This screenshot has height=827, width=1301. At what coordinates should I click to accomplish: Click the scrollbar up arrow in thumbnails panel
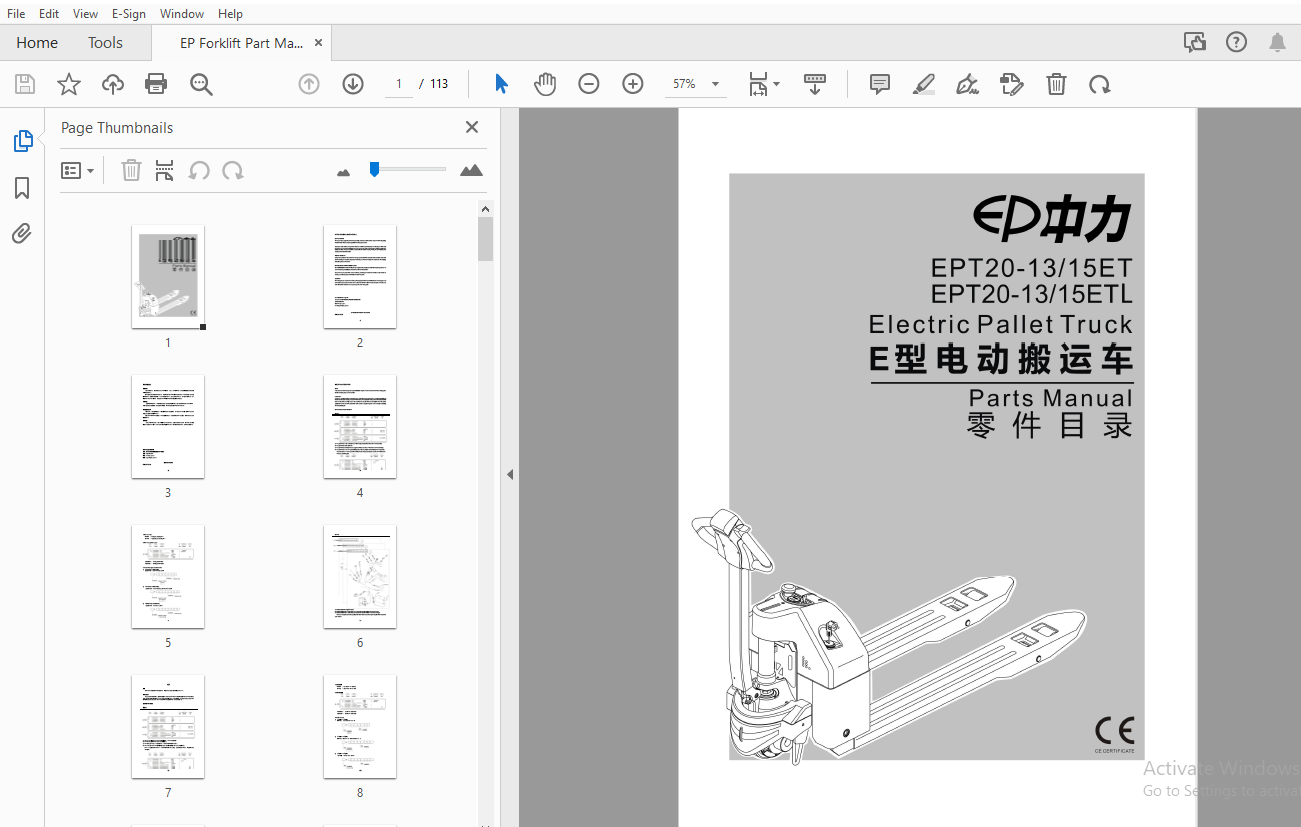click(x=485, y=209)
